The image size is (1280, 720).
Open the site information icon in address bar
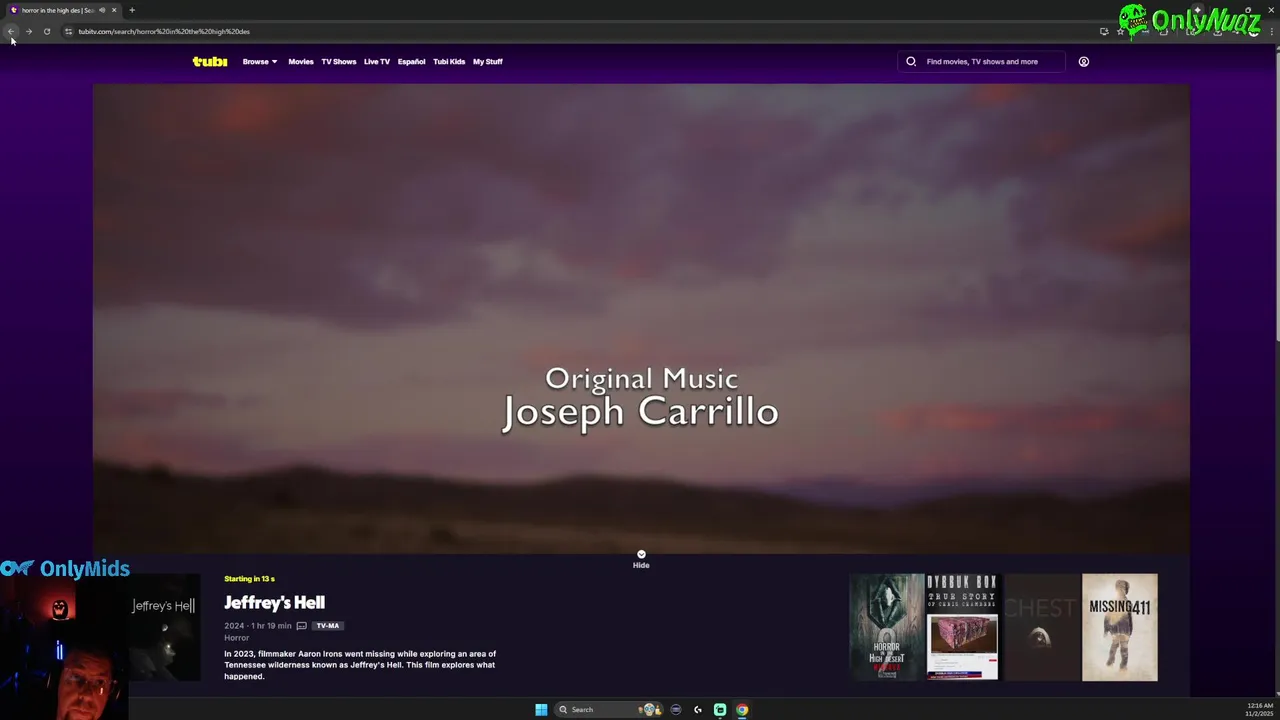coord(68,31)
